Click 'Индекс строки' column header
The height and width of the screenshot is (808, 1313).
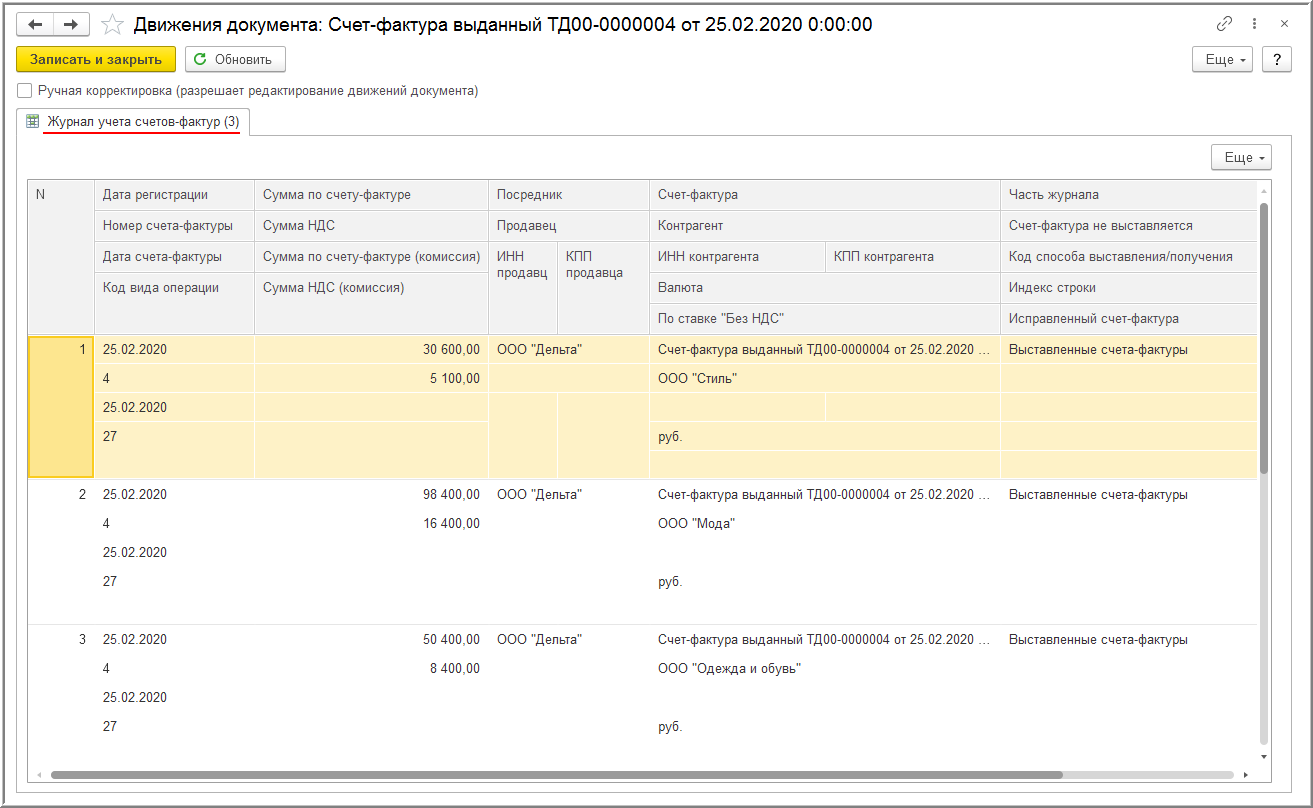[x=1129, y=288]
